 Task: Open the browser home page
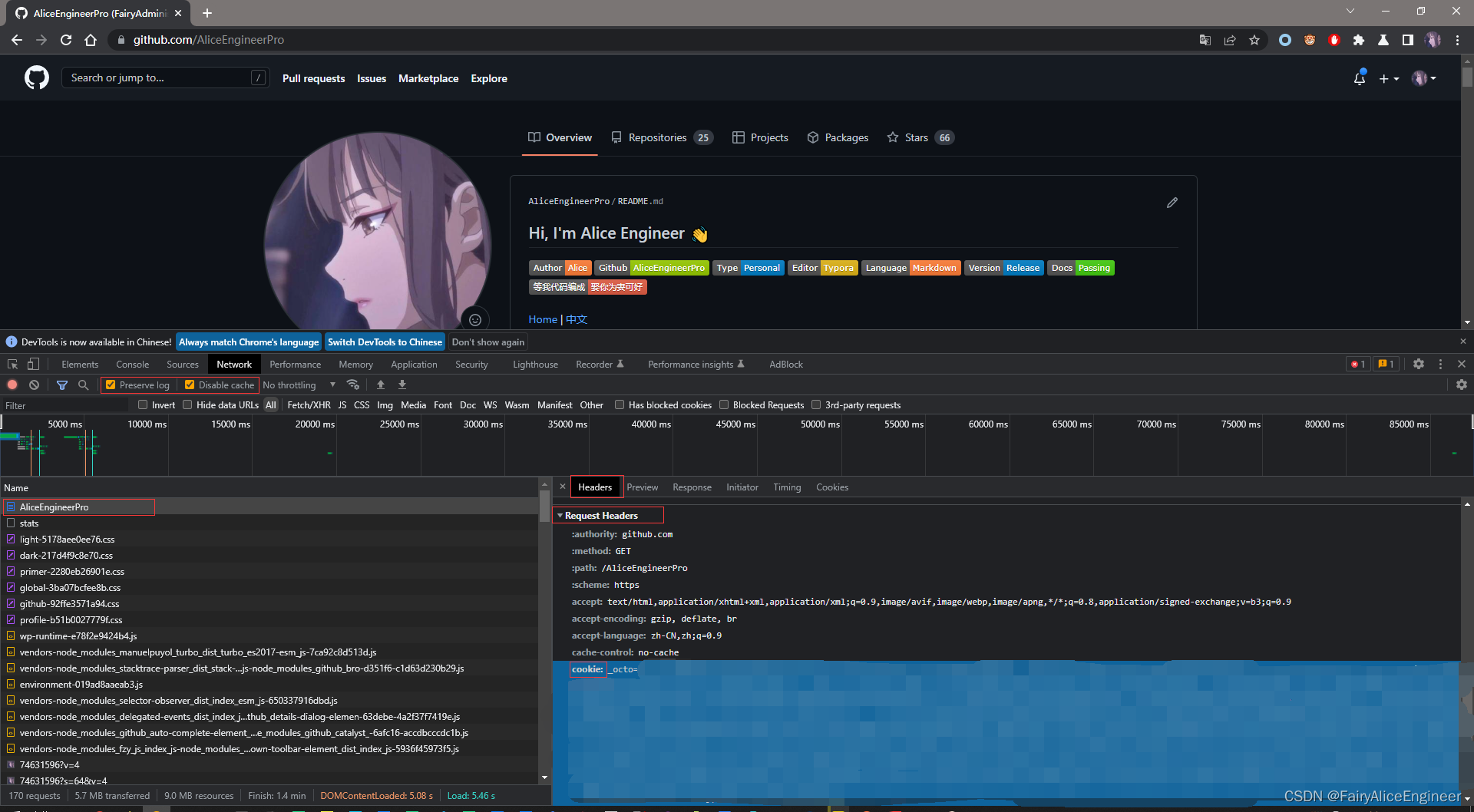(91, 40)
